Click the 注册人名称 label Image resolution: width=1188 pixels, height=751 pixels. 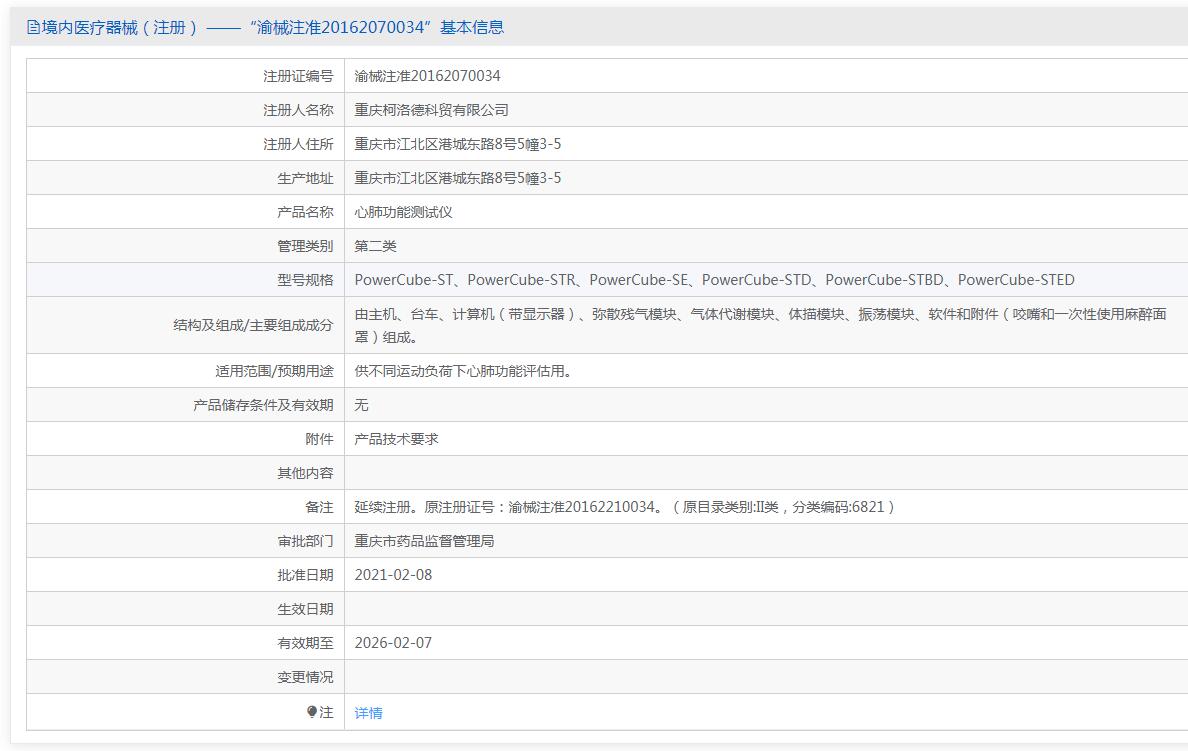coord(298,110)
